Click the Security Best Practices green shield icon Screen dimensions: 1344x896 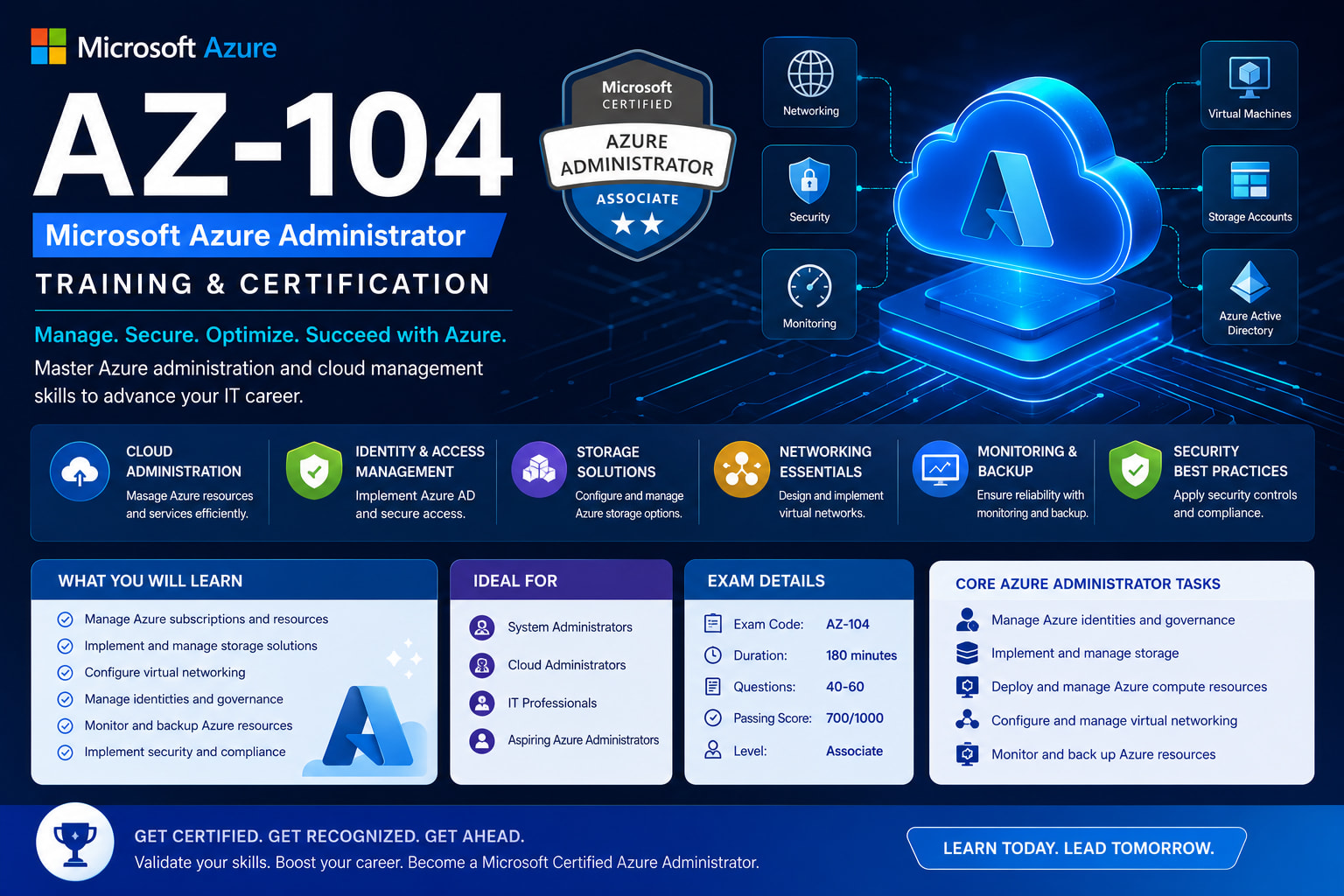[x=1135, y=470]
